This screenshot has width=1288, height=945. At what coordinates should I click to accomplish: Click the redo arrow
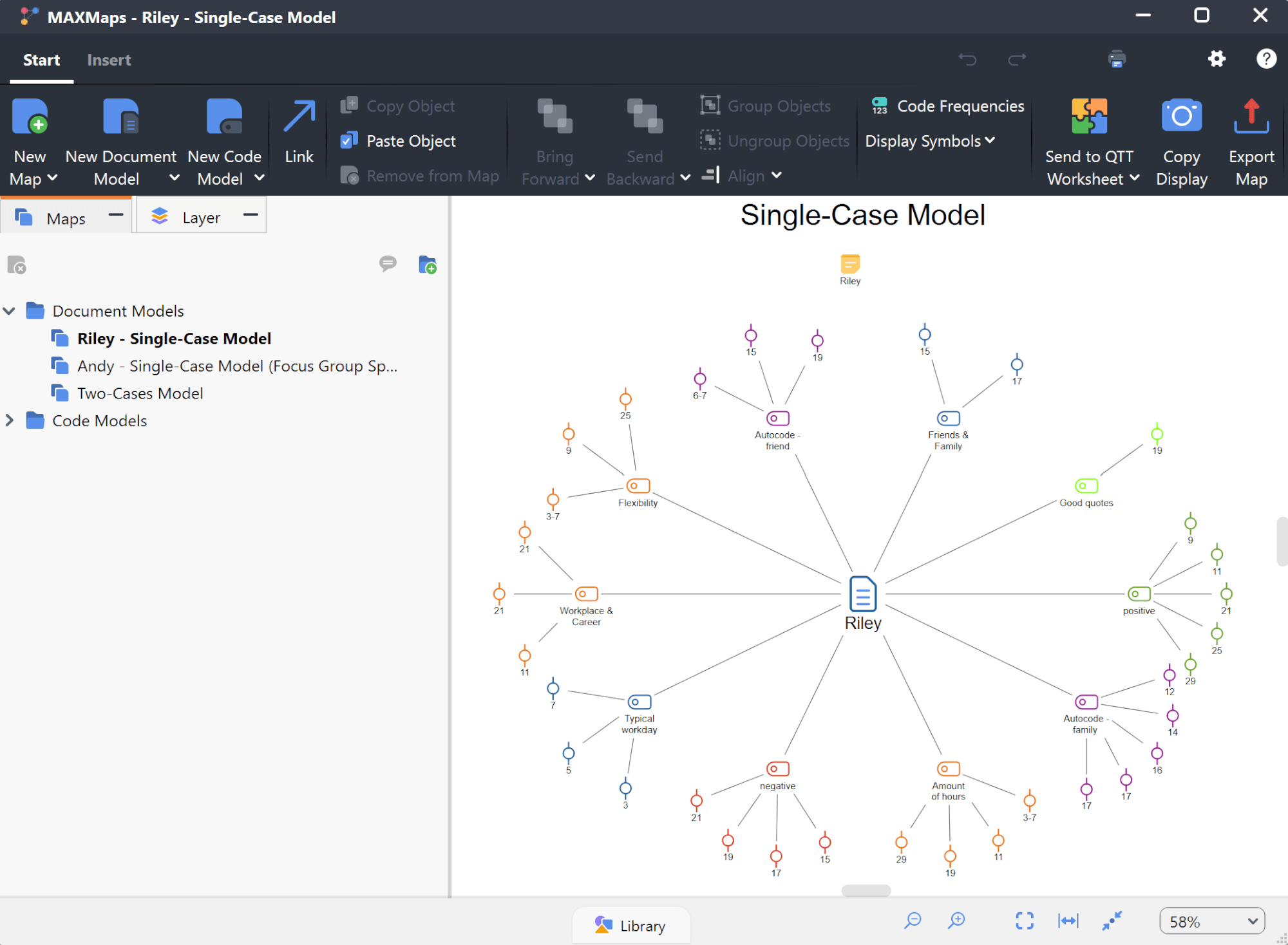click(1017, 59)
